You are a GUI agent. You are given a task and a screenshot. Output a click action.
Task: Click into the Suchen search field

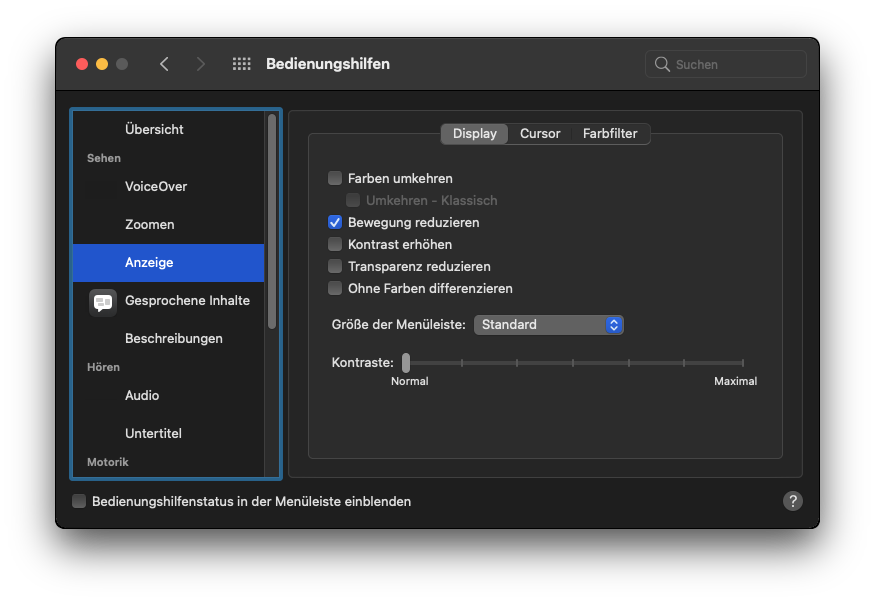pyautogui.click(x=736, y=64)
